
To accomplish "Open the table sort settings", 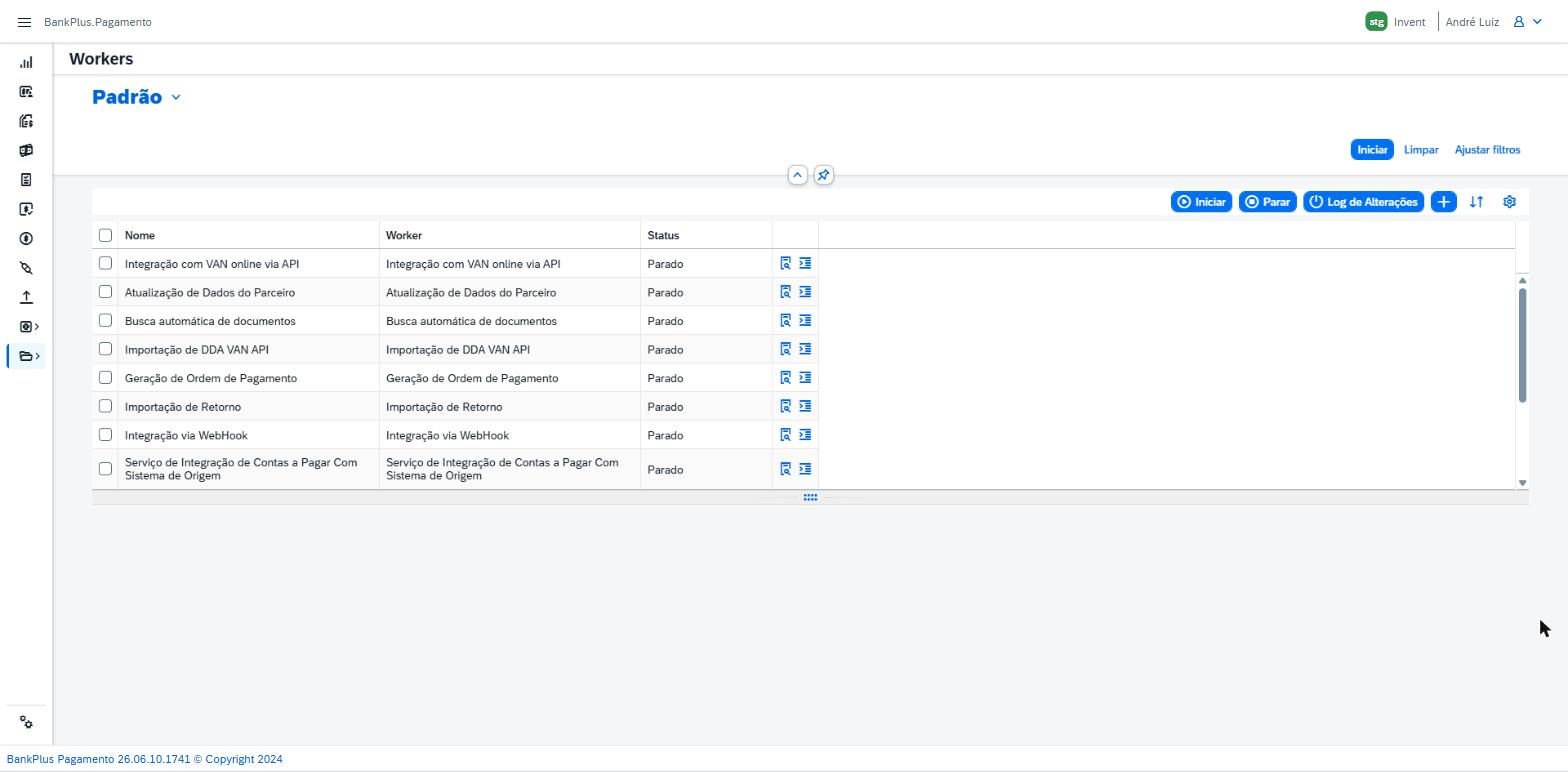I will point(1476,202).
